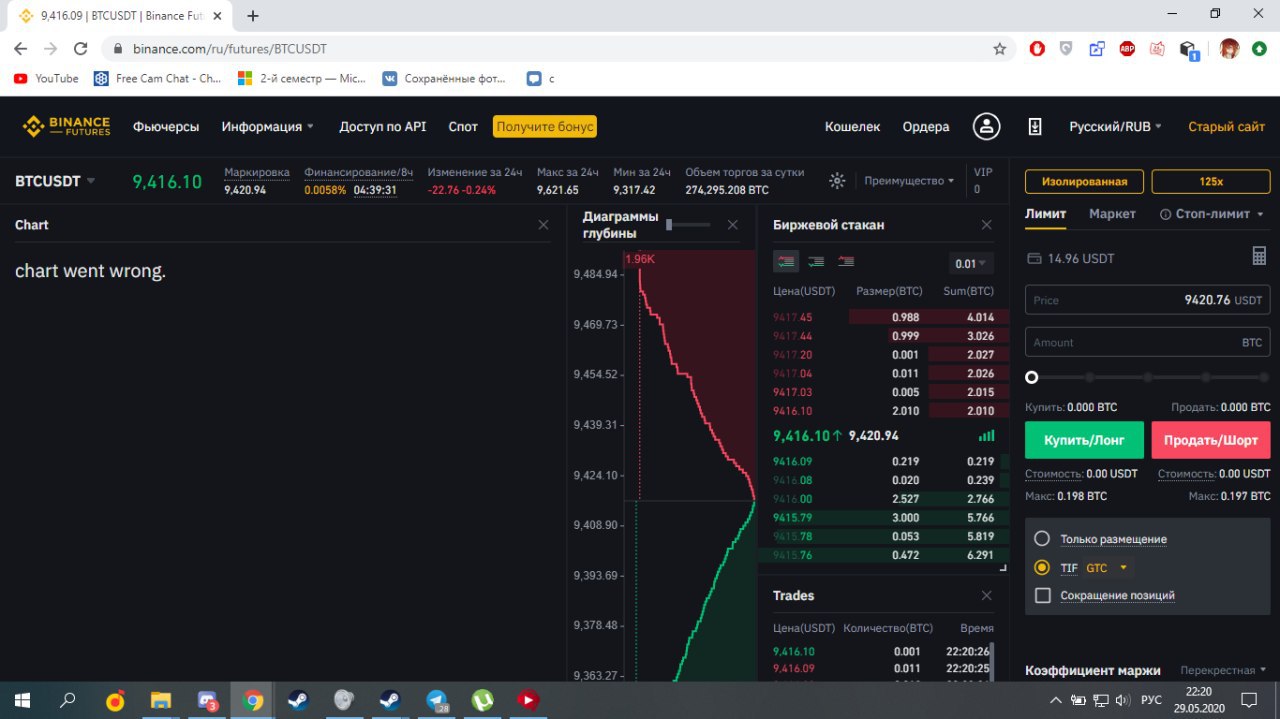Click ask price 9417.45 in order book
This screenshot has width=1280, height=719.
coord(793,317)
